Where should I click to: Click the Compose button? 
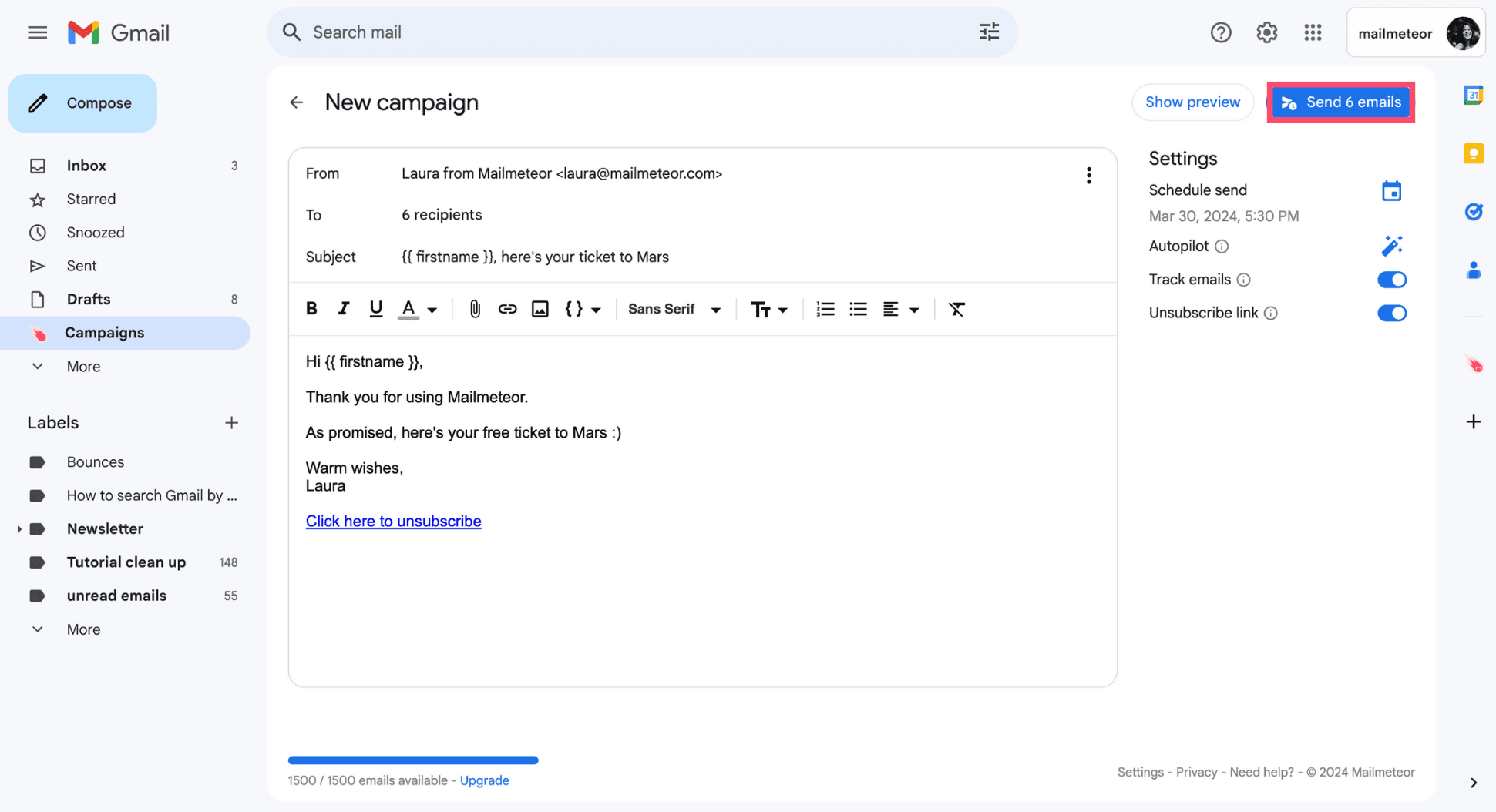[x=82, y=103]
